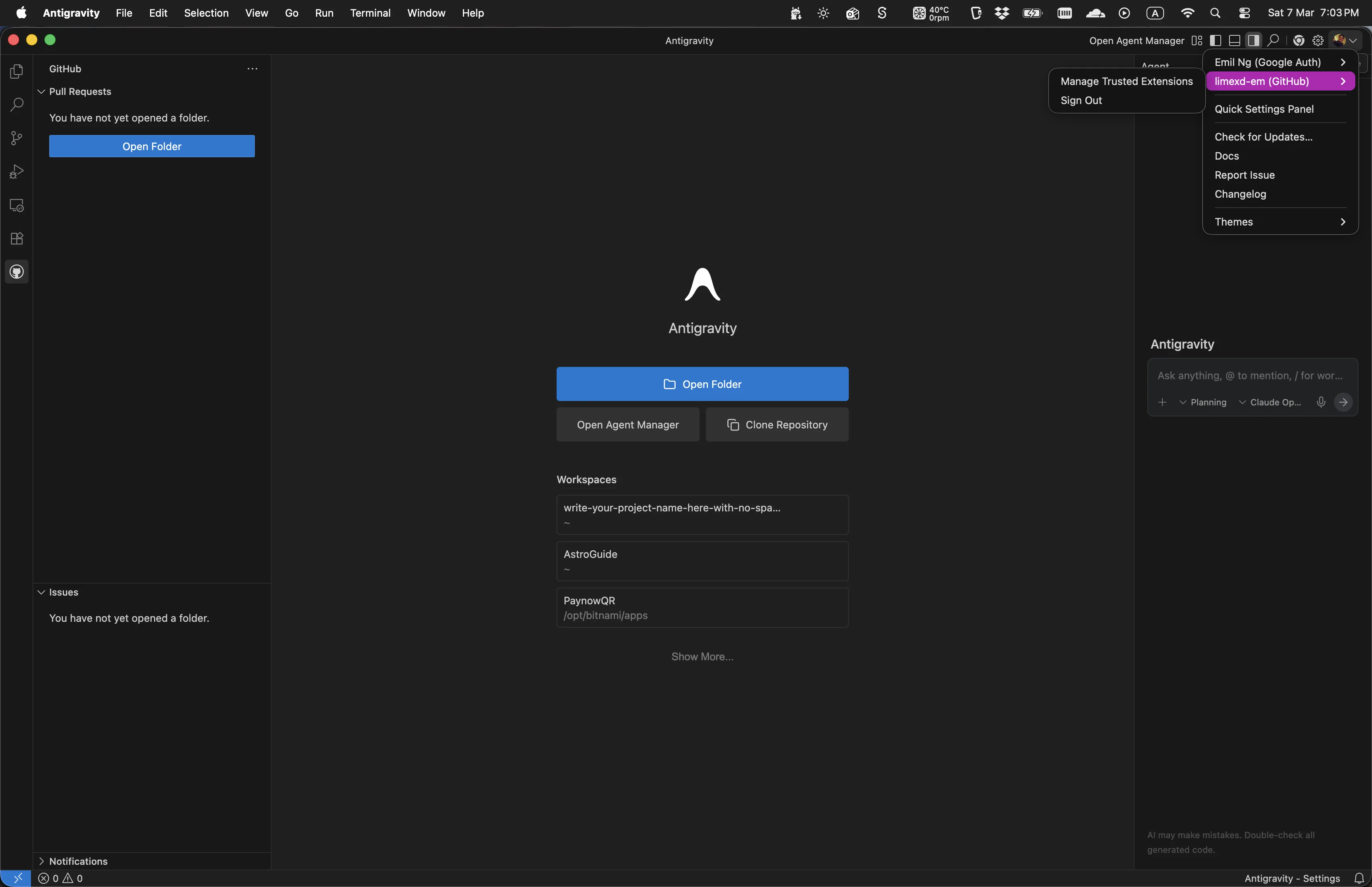This screenshot has height=887, width=1372.
Task: Expand the Themes submenu
Action: (x=1280, y=222)
